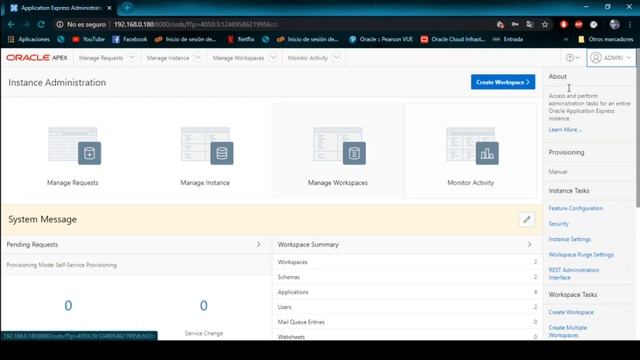The height and width of the screenshot is (360, 640).
Task: Open the Aplicaciones grid bookmark
Action: click(29, 39)
